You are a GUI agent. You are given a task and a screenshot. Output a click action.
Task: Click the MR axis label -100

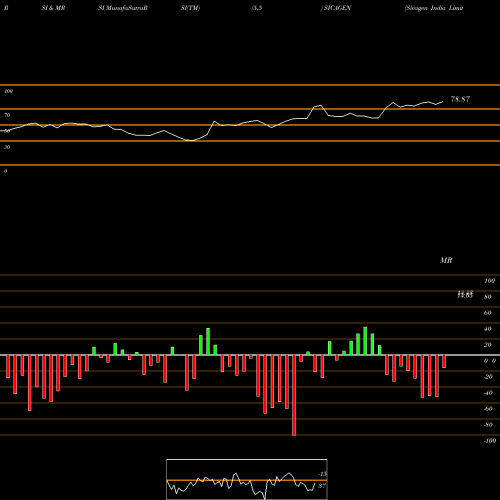click(489, 441)
